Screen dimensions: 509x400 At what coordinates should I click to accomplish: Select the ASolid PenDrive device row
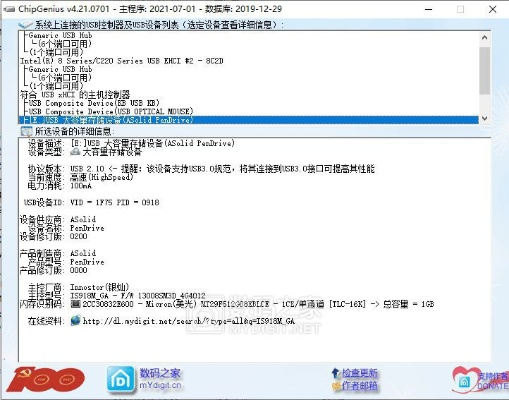pos(249,120)
